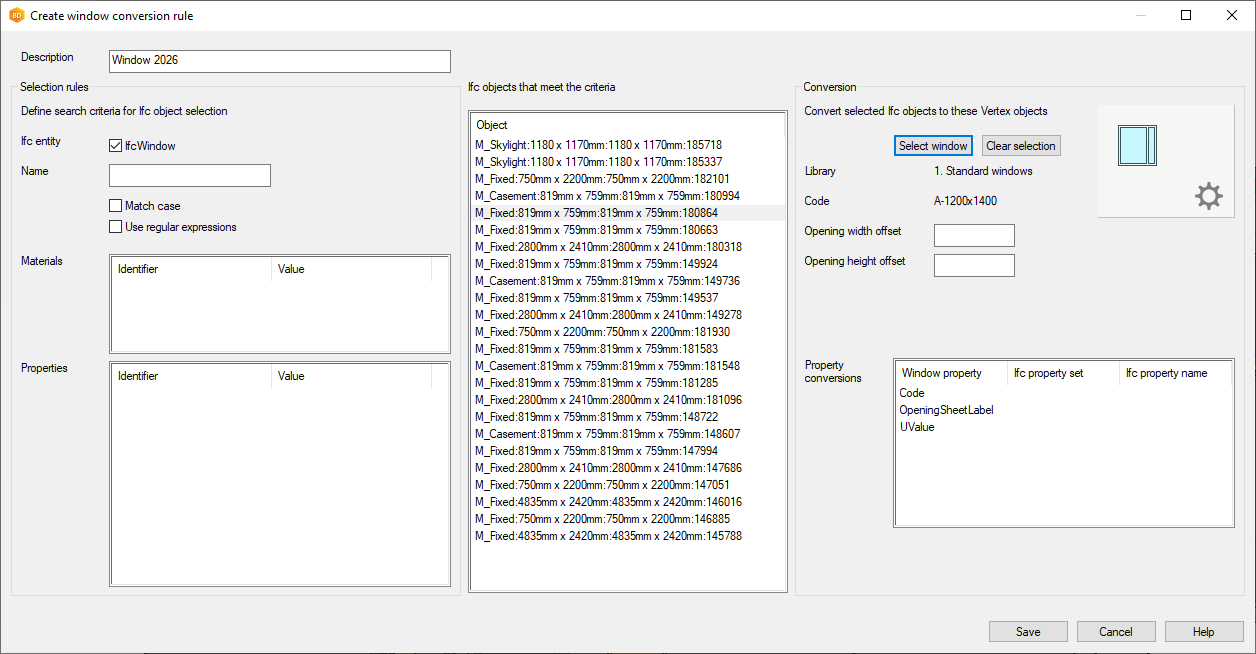Click the Opening width offset field
Viewport: 1256px width, 654px height.
point(973,236)
